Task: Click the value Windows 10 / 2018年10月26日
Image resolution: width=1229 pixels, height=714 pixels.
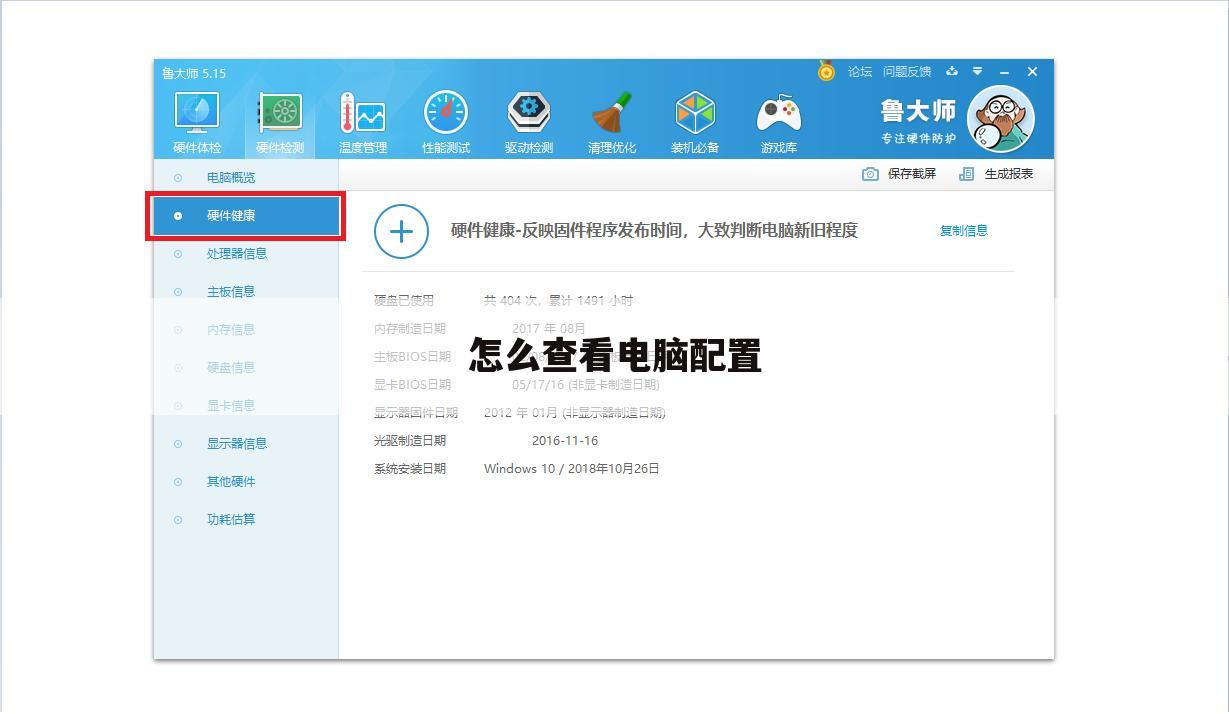Action: click(572, 468)
